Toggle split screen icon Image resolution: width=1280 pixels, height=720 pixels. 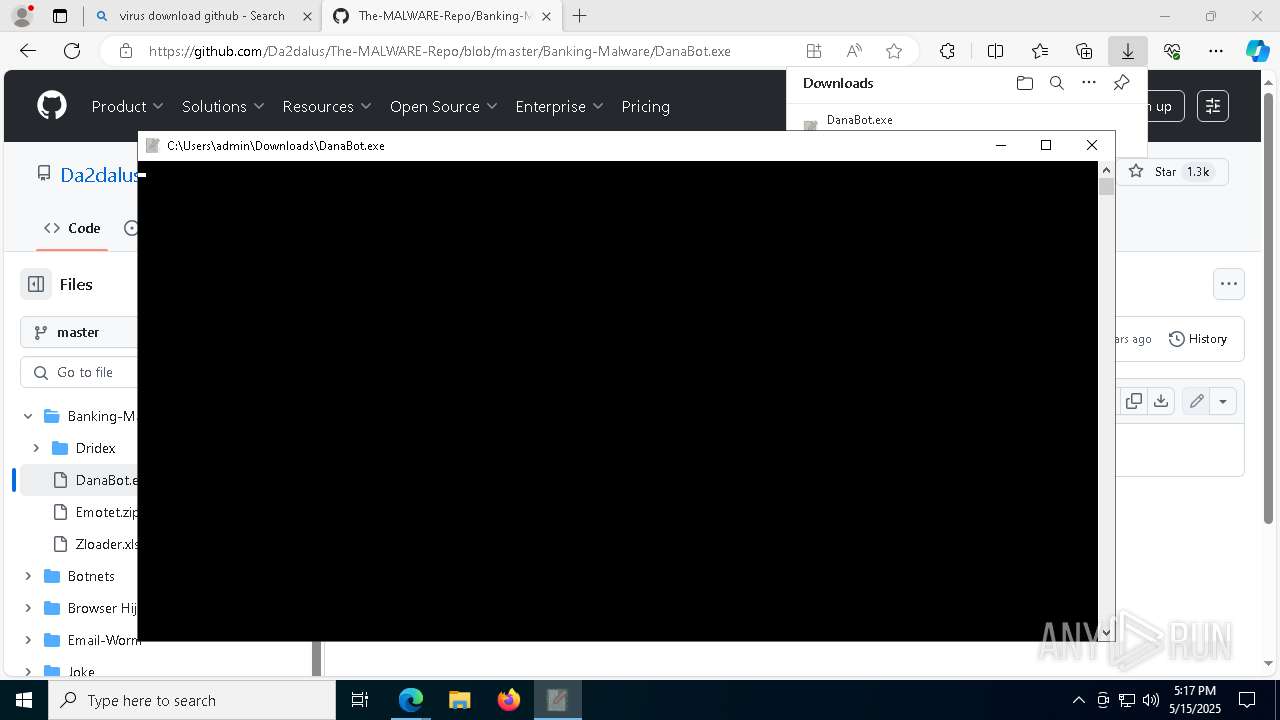click(x=995, y=51)
